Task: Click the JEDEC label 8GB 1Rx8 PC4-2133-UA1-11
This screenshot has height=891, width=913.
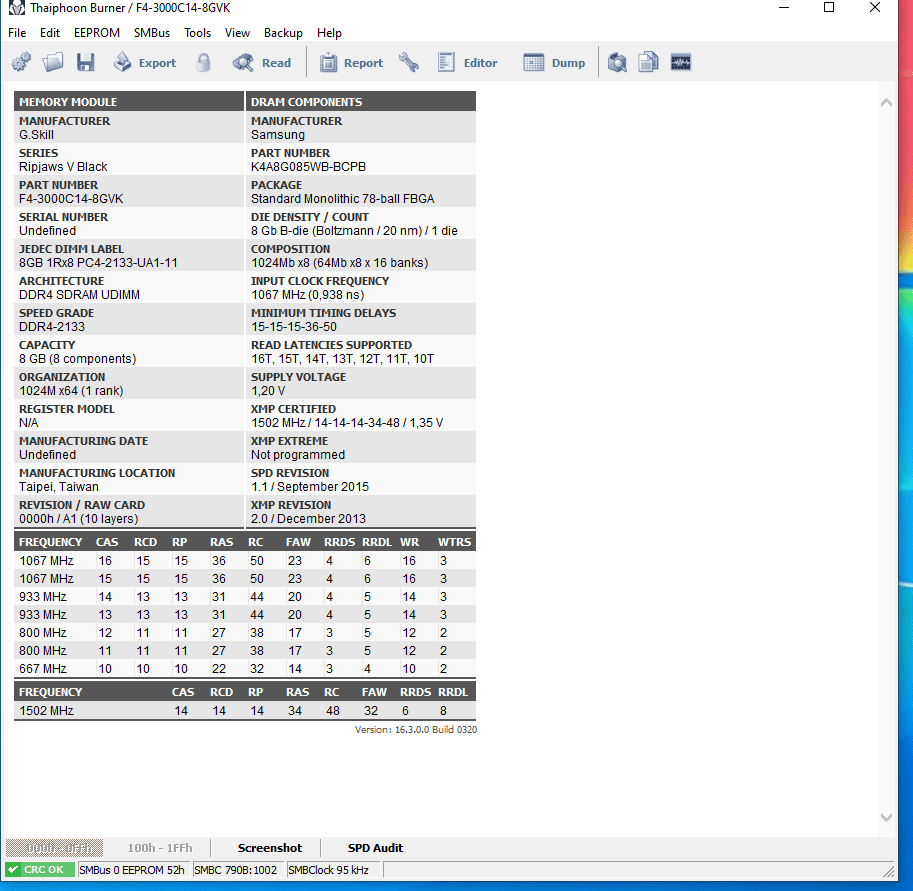Action: point(98,263)
